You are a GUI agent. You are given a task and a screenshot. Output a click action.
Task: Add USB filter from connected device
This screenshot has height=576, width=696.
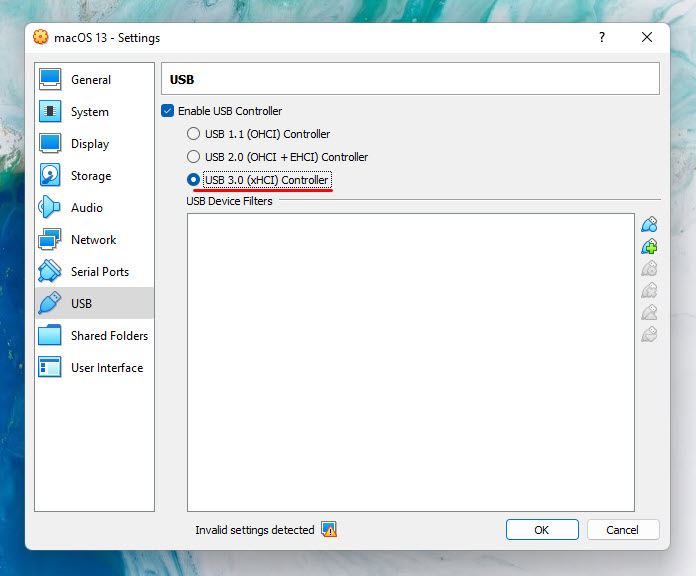pyautogui.click(x=649, y=246)
